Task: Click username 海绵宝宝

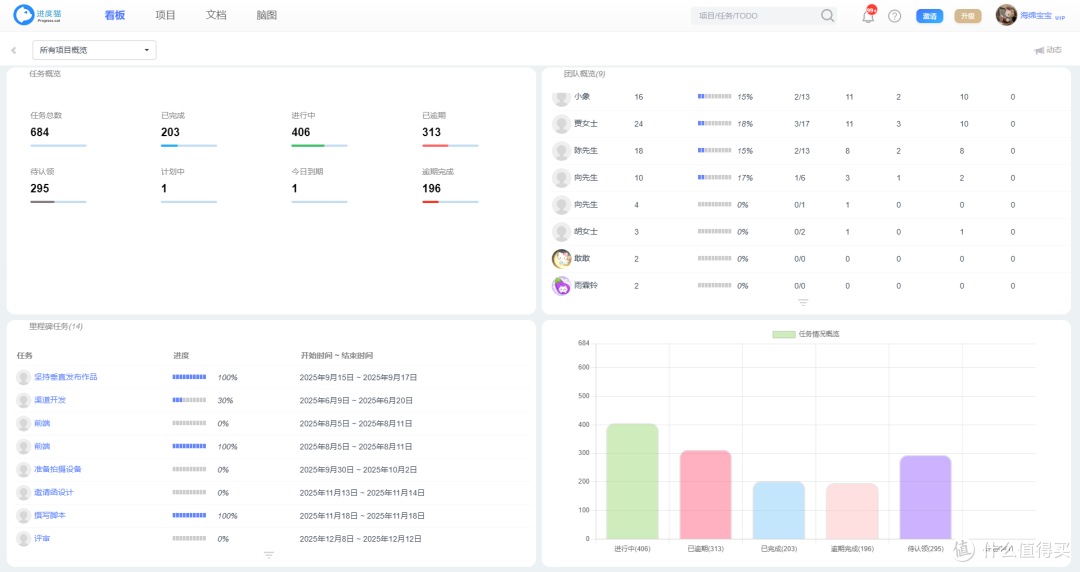Action: tap(1036, 15)
